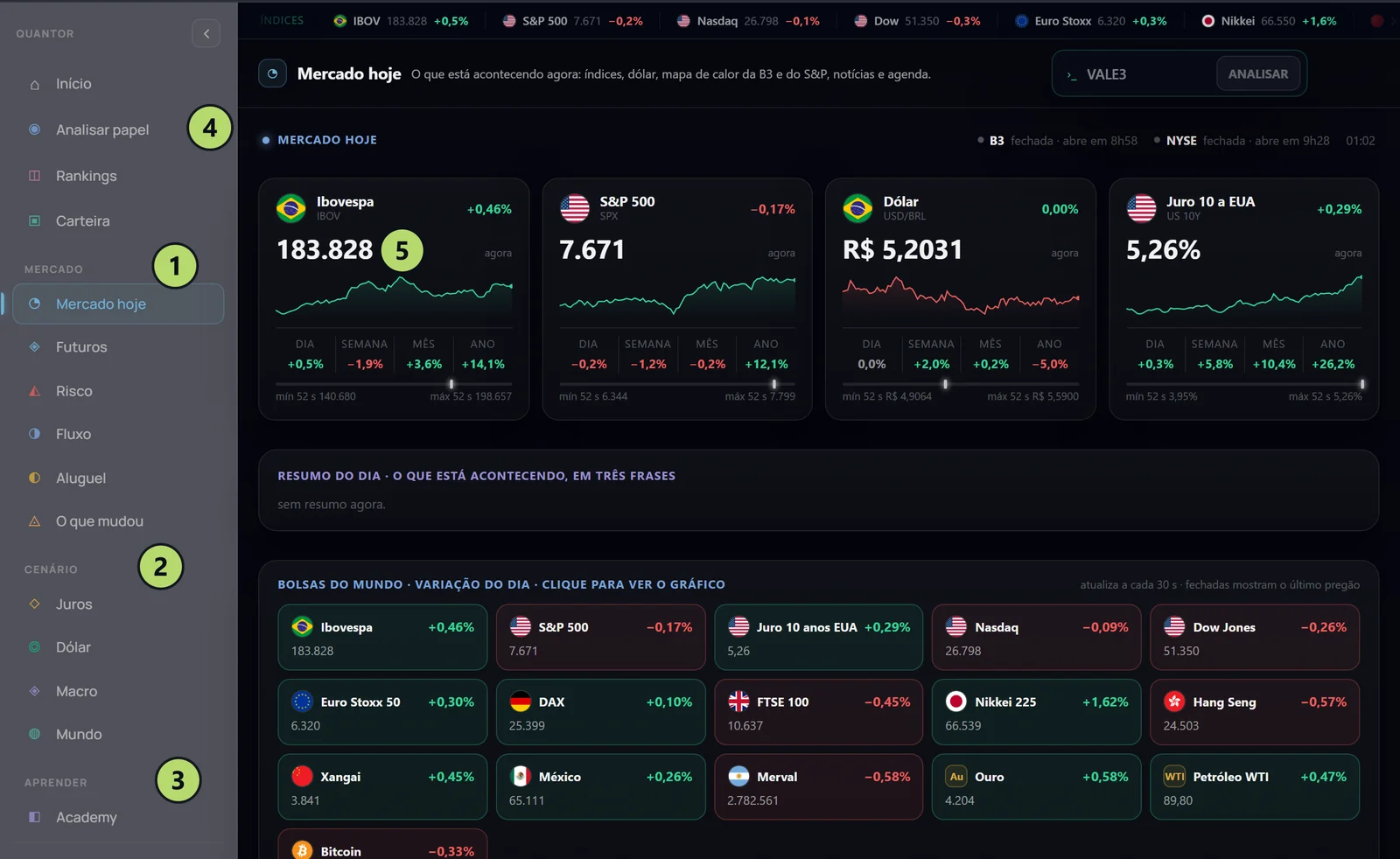Screen dimensions: 1400x859
Task: Select the Aluguel sidebar icon
Action: (x=35, y=478)
